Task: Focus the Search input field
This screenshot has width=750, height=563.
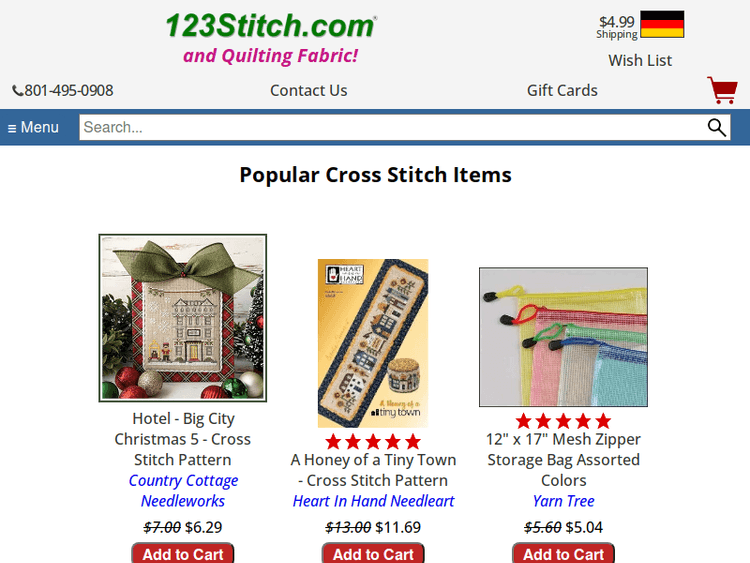Action: [x=392, y=127]
